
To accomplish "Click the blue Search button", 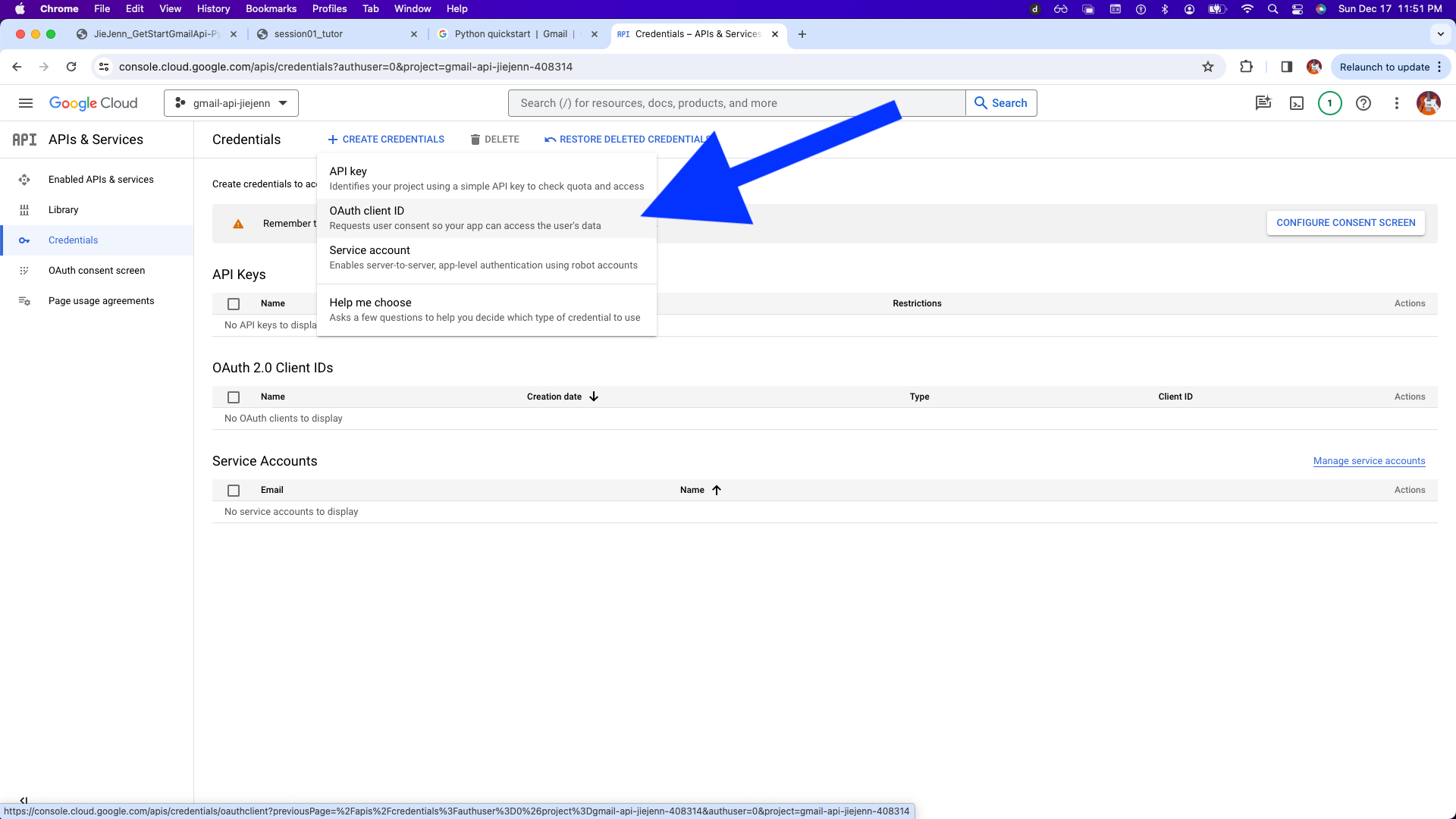I will [x=1001, y=103].
